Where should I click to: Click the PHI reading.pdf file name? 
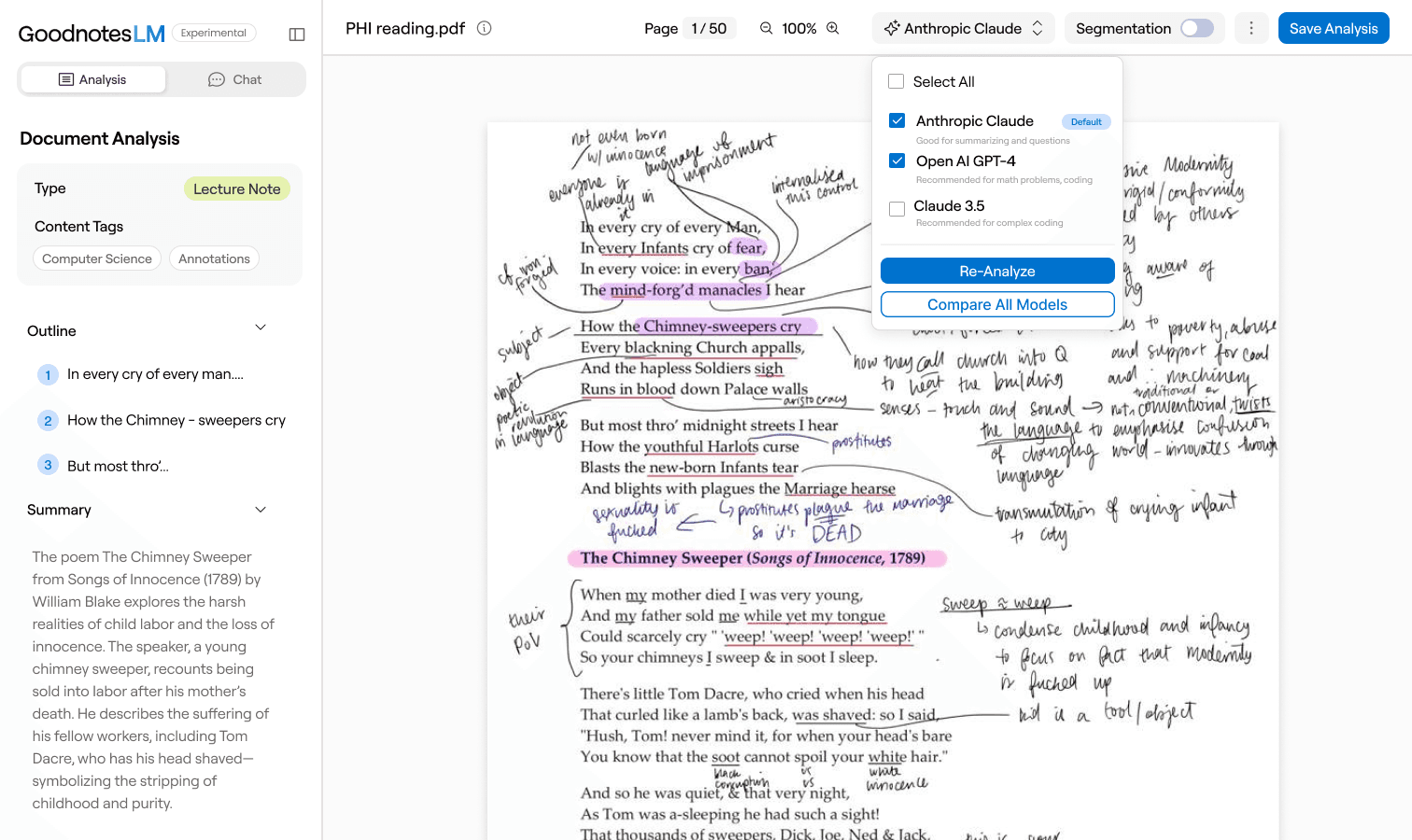405,28
